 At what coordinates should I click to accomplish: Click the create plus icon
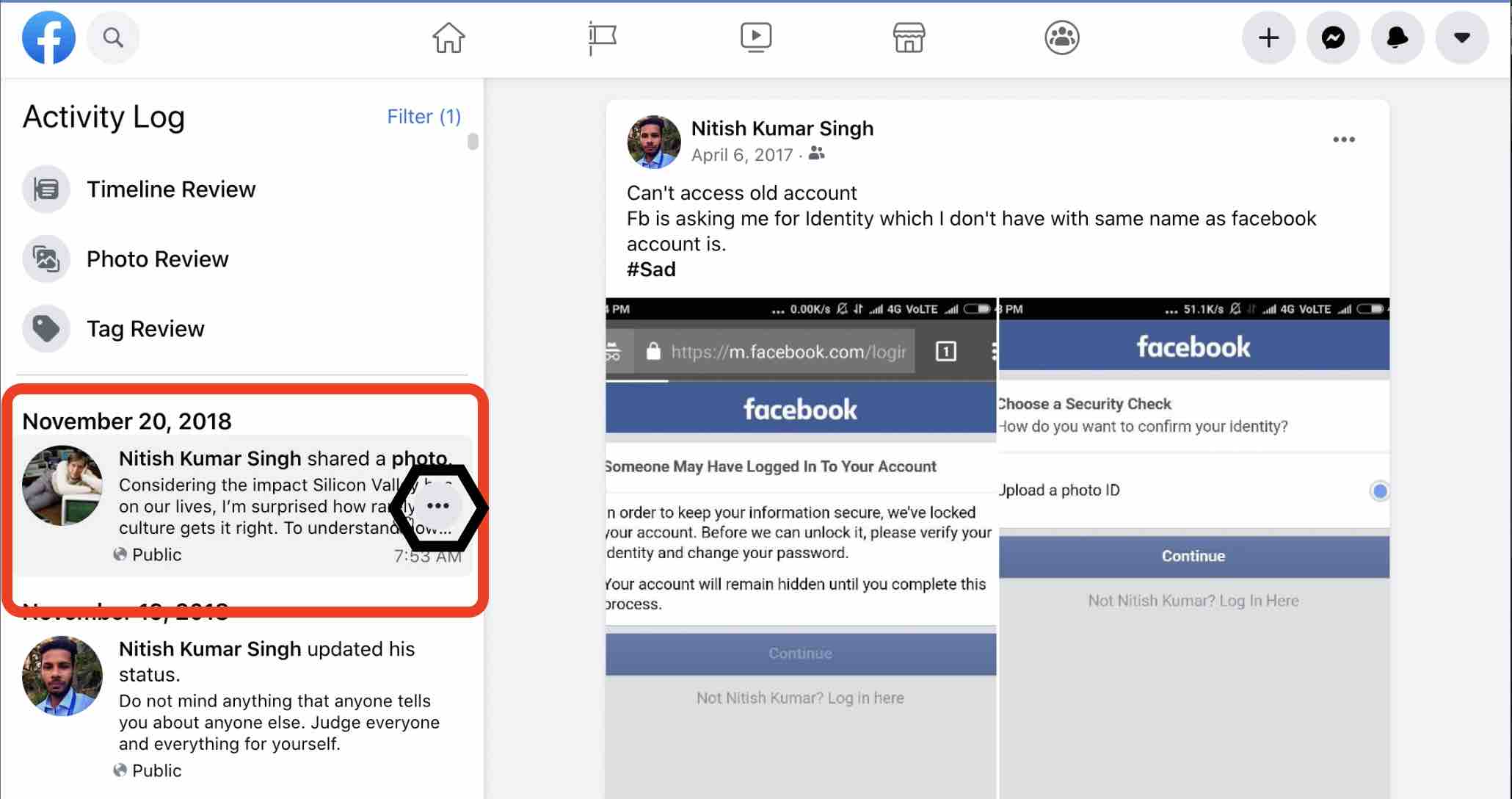point(1268,38)
